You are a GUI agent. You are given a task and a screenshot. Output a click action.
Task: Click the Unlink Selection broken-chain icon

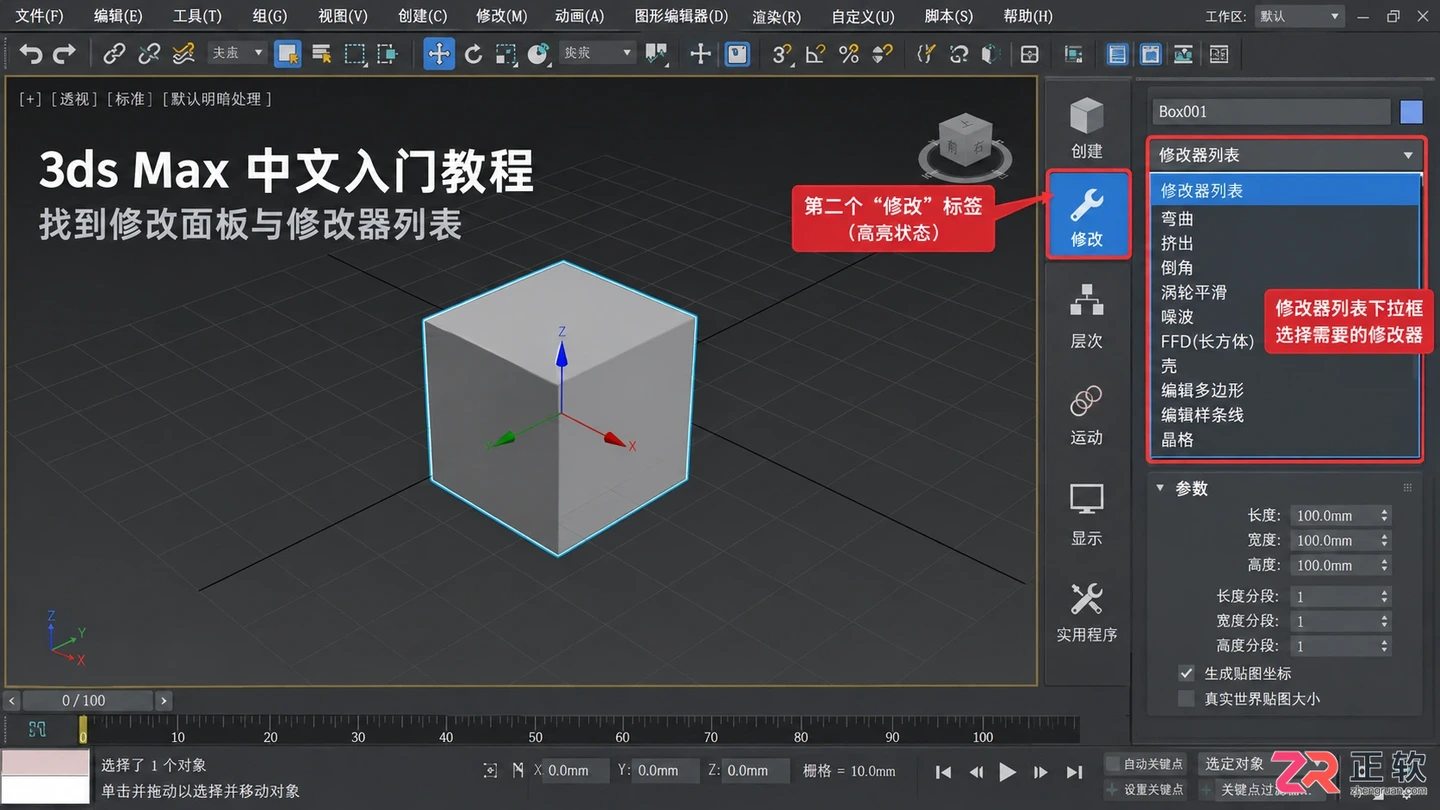pos(149,54)
